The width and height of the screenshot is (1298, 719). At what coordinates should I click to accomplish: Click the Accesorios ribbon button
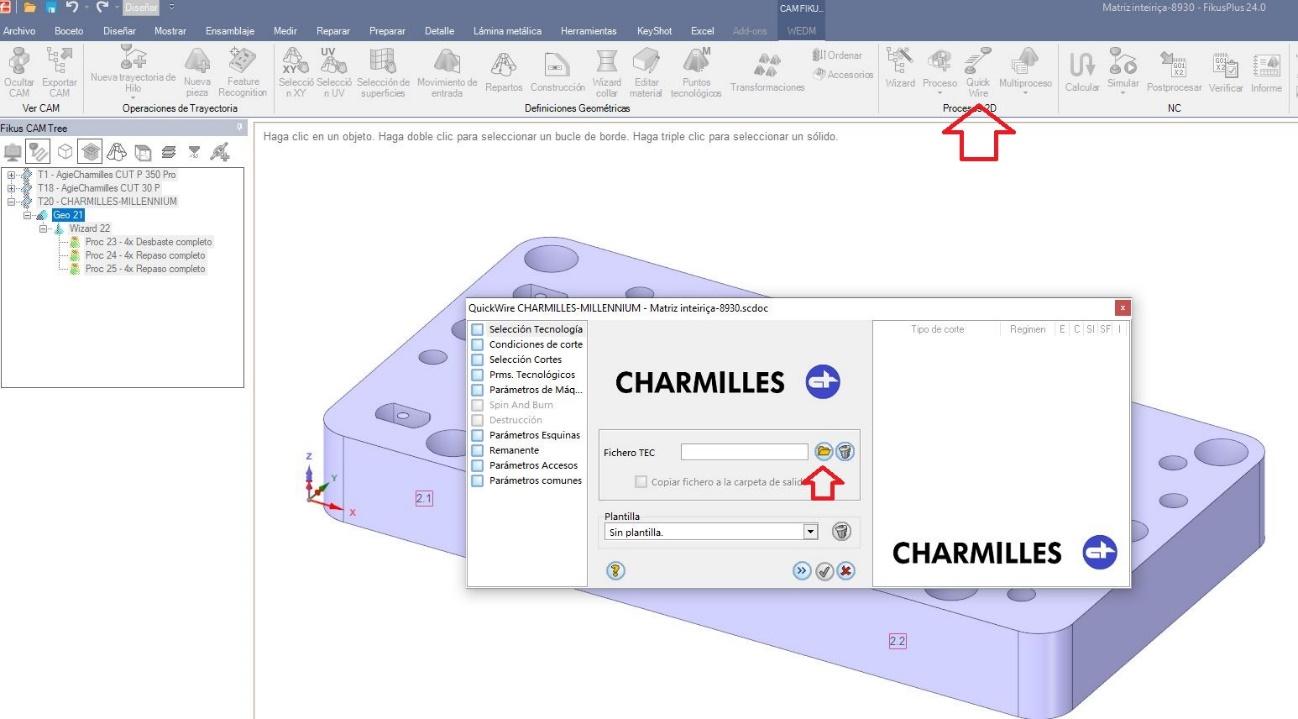click(x=843, y=75)
